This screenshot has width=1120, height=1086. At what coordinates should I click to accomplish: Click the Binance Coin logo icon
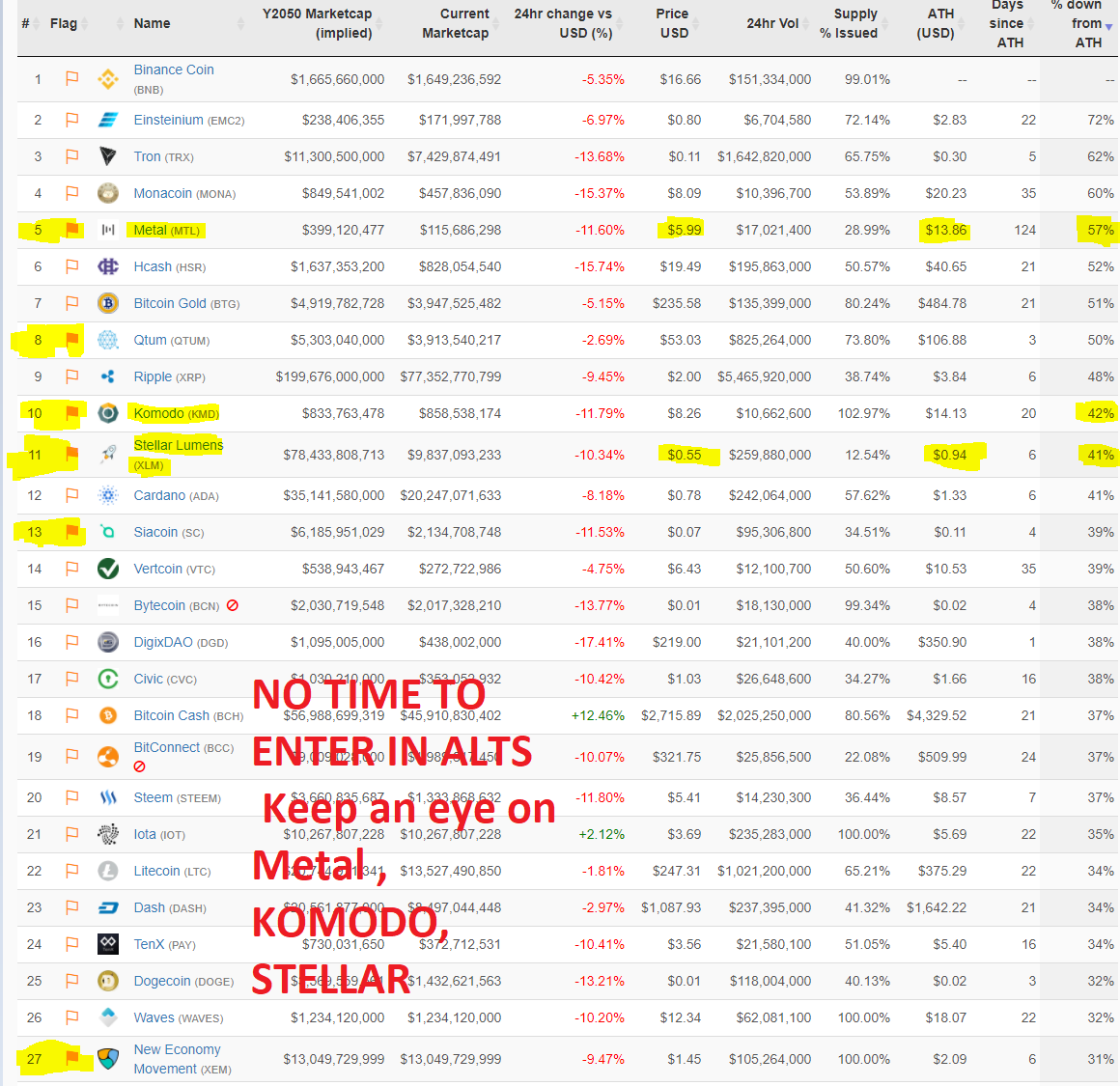pyautogui.click(x=108, y=78)
